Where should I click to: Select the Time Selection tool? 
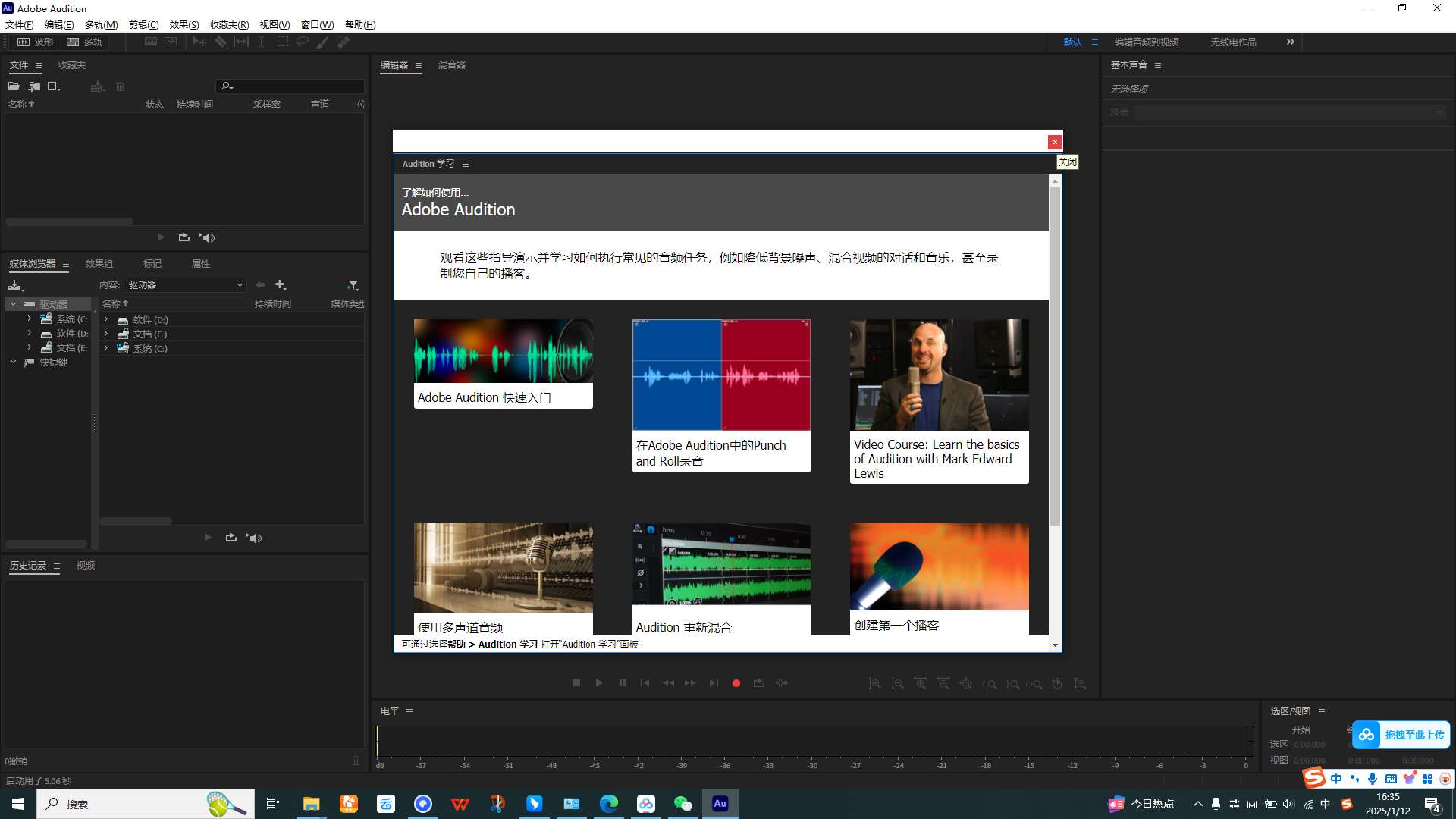click(x=261, y=42)
